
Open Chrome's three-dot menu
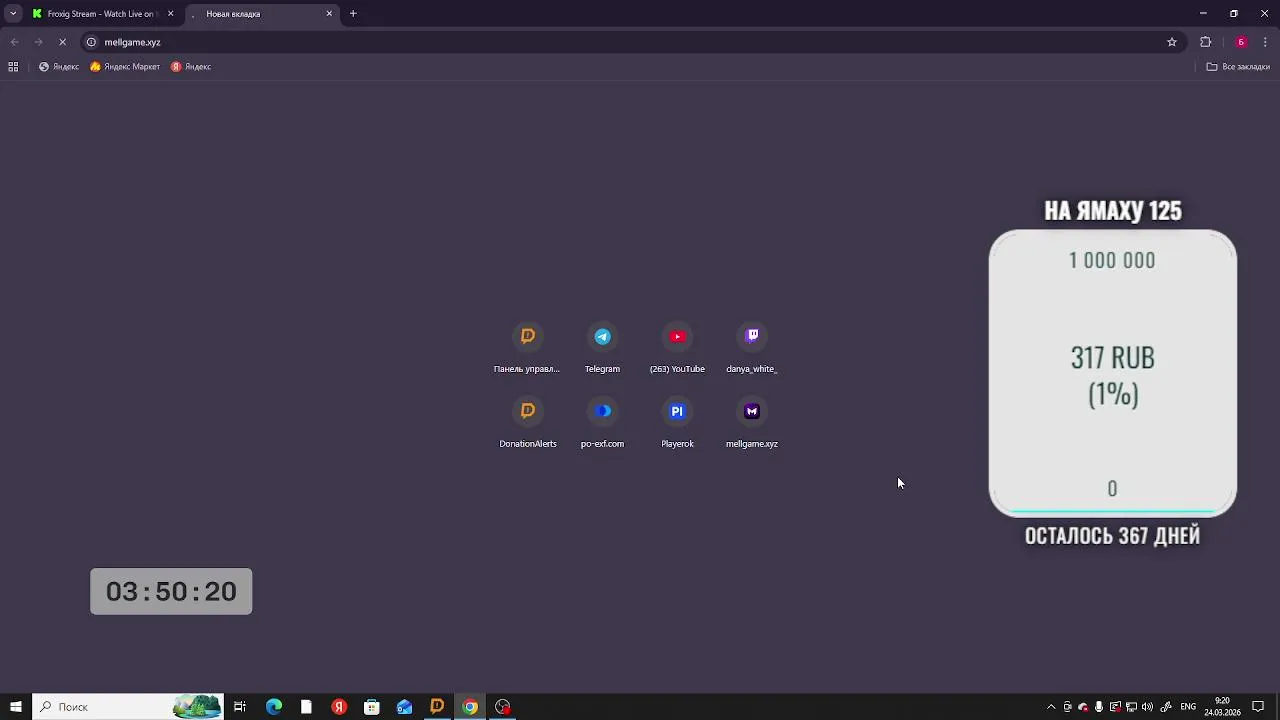(1265, 42)
